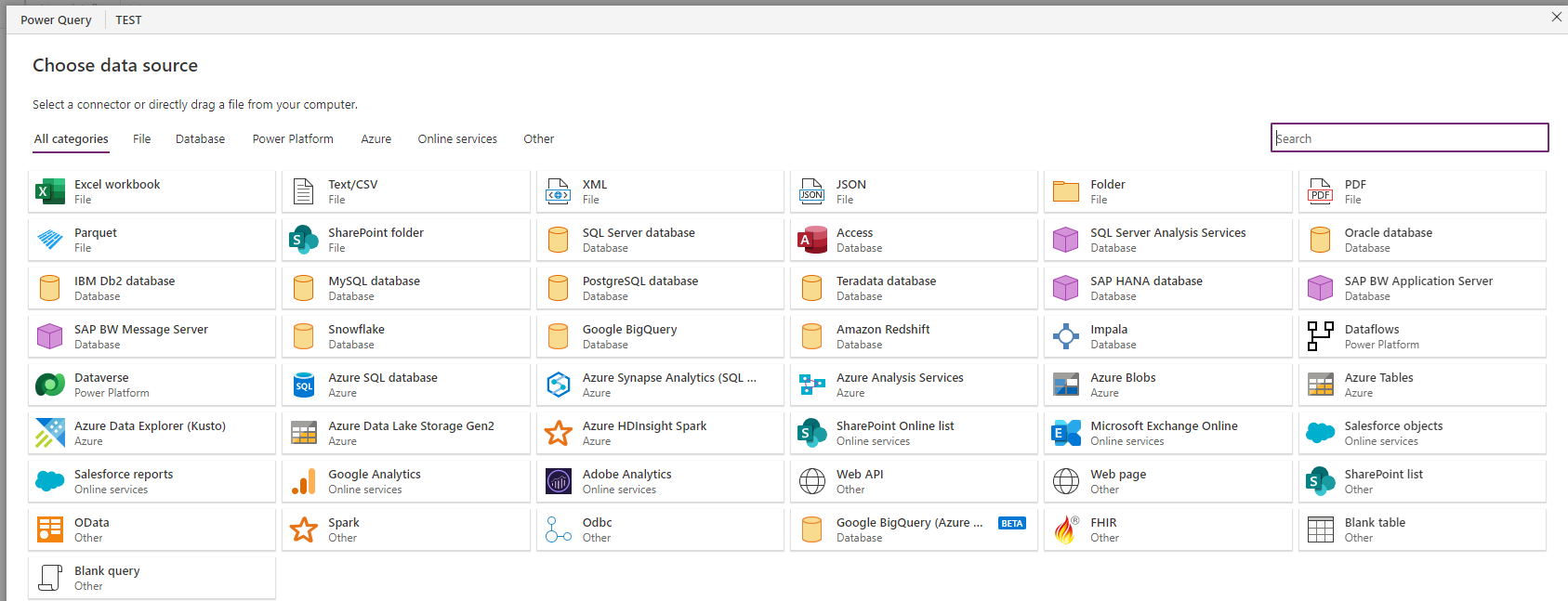Choose the Web page connector
Screen dimensions: 1568x601
(1167, 481)
